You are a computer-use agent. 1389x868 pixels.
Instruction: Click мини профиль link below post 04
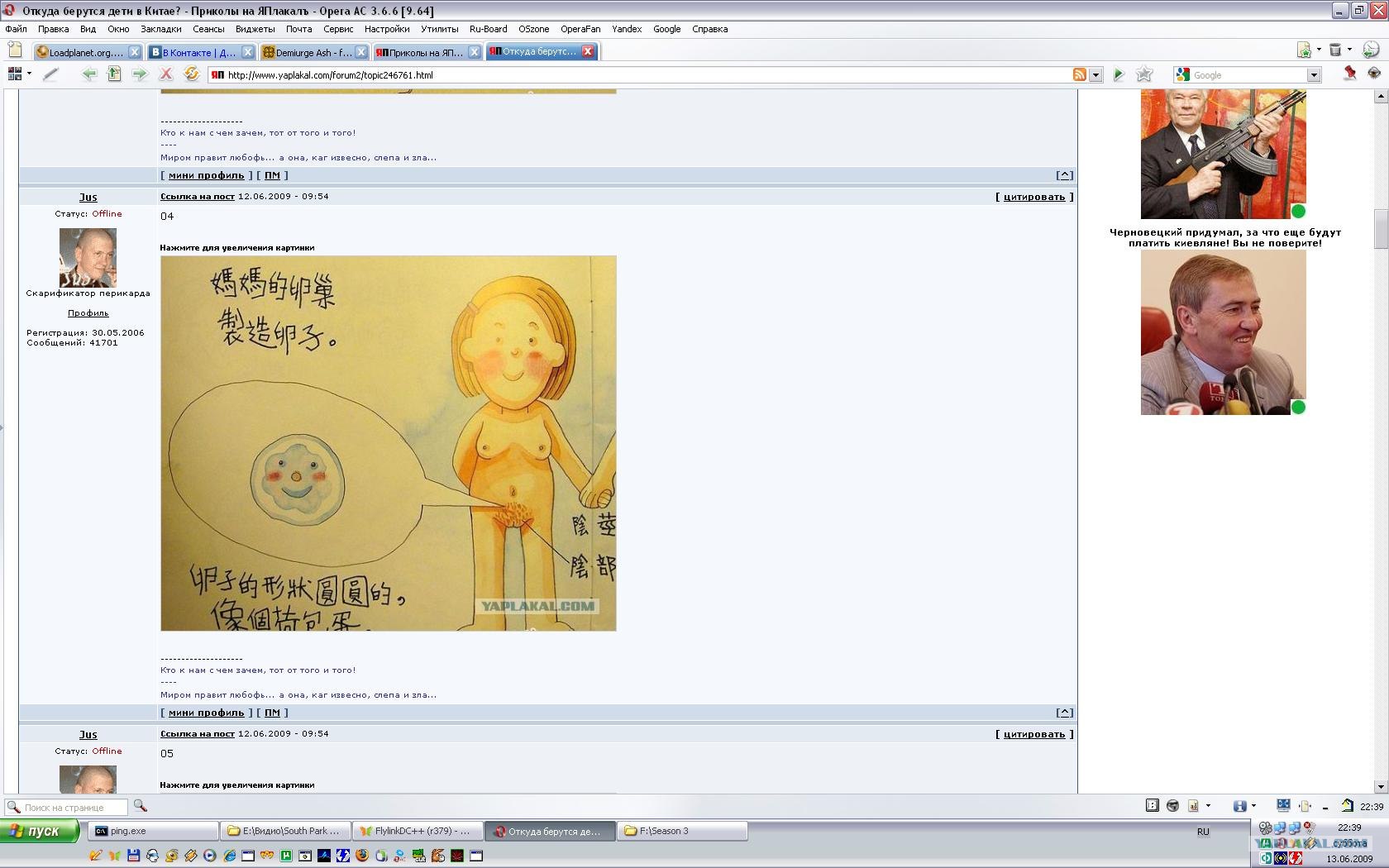207,713
